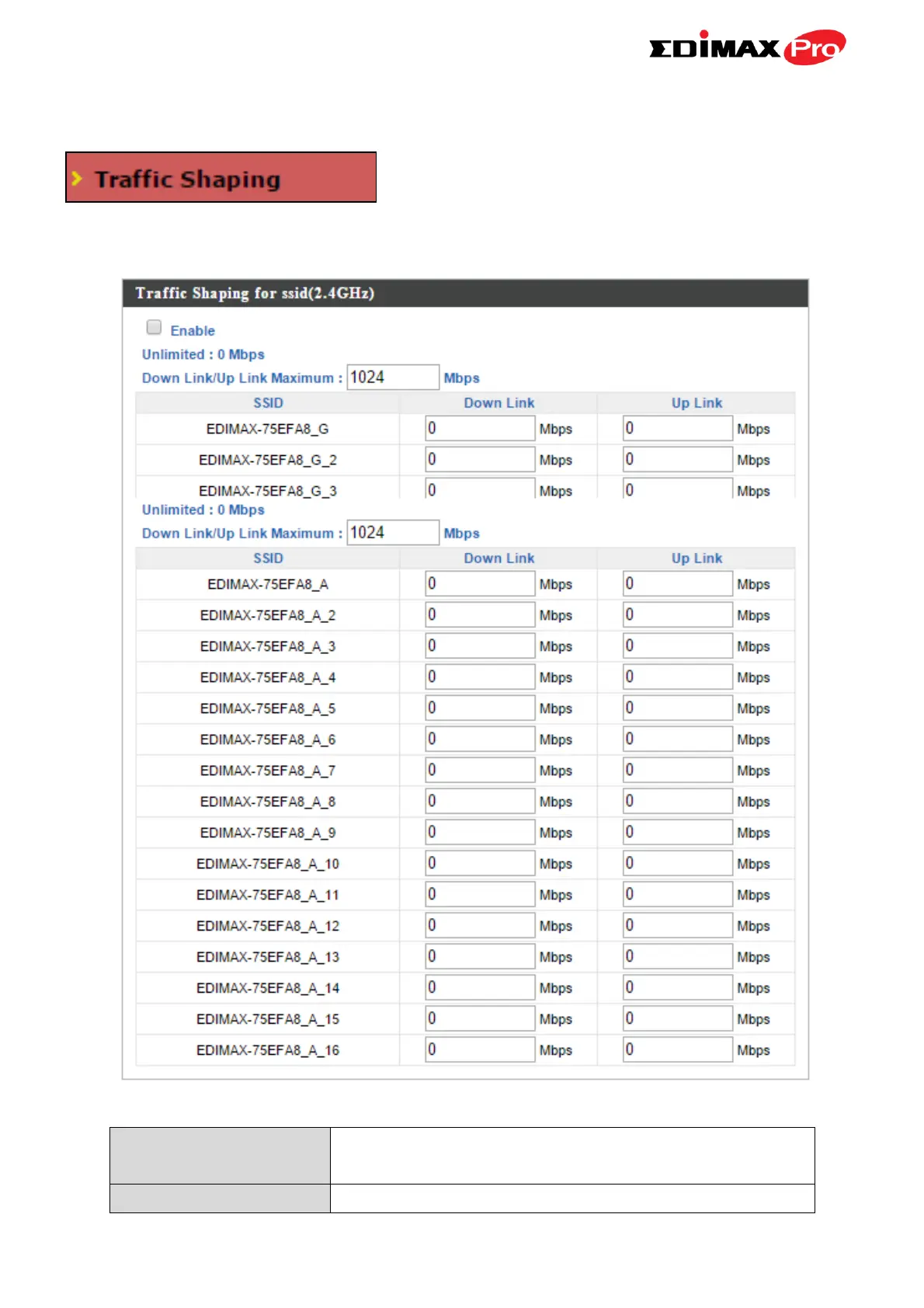Viewport: 924px width, 1308px height.
Task: Set Down Link for EDIMAX-75EFA8_A_2
Action: (x=481, y=615)
